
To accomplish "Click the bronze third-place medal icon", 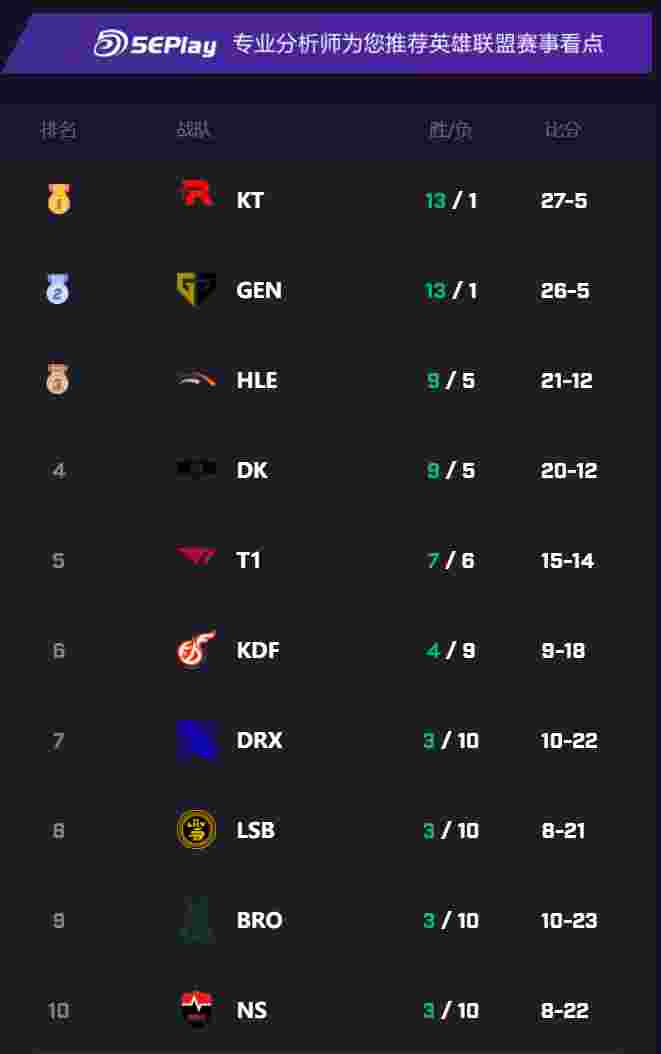I will click(x=58, y=379).
